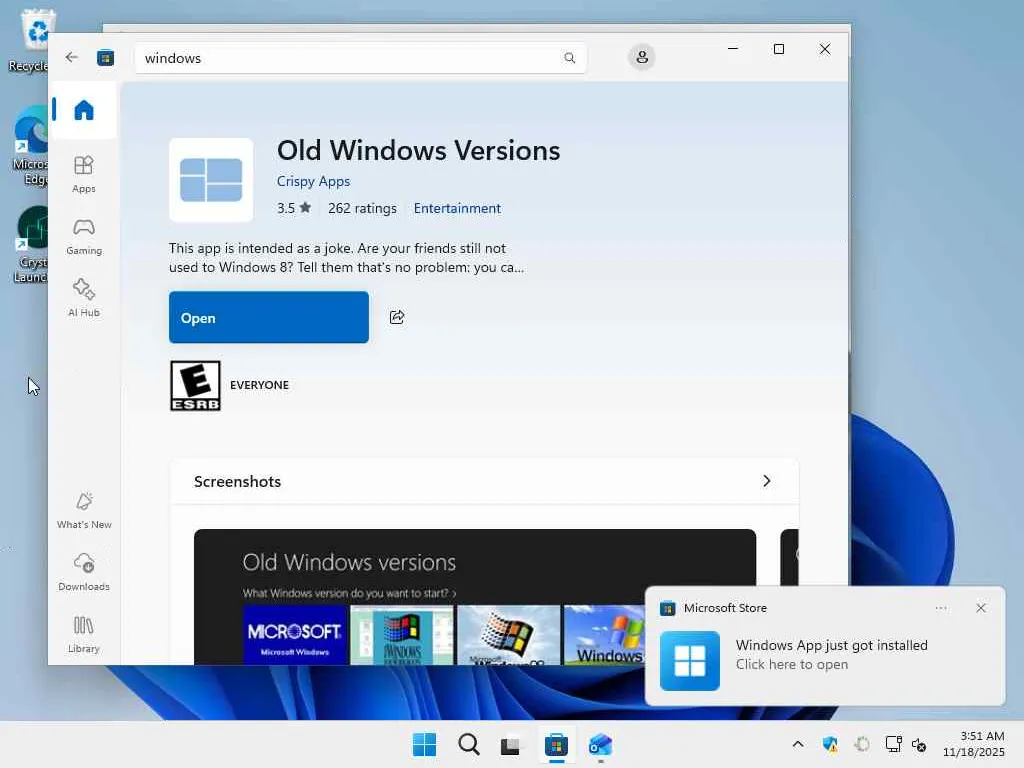This screenshot has width=1024, height=768.
Task: Click the Microsoft Store logo icon
Action: pos(105,58)
